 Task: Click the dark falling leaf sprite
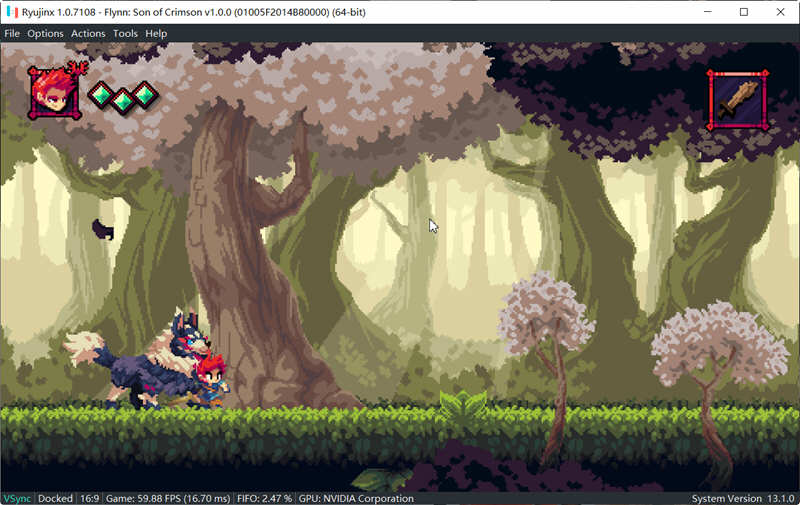point(103,229)
